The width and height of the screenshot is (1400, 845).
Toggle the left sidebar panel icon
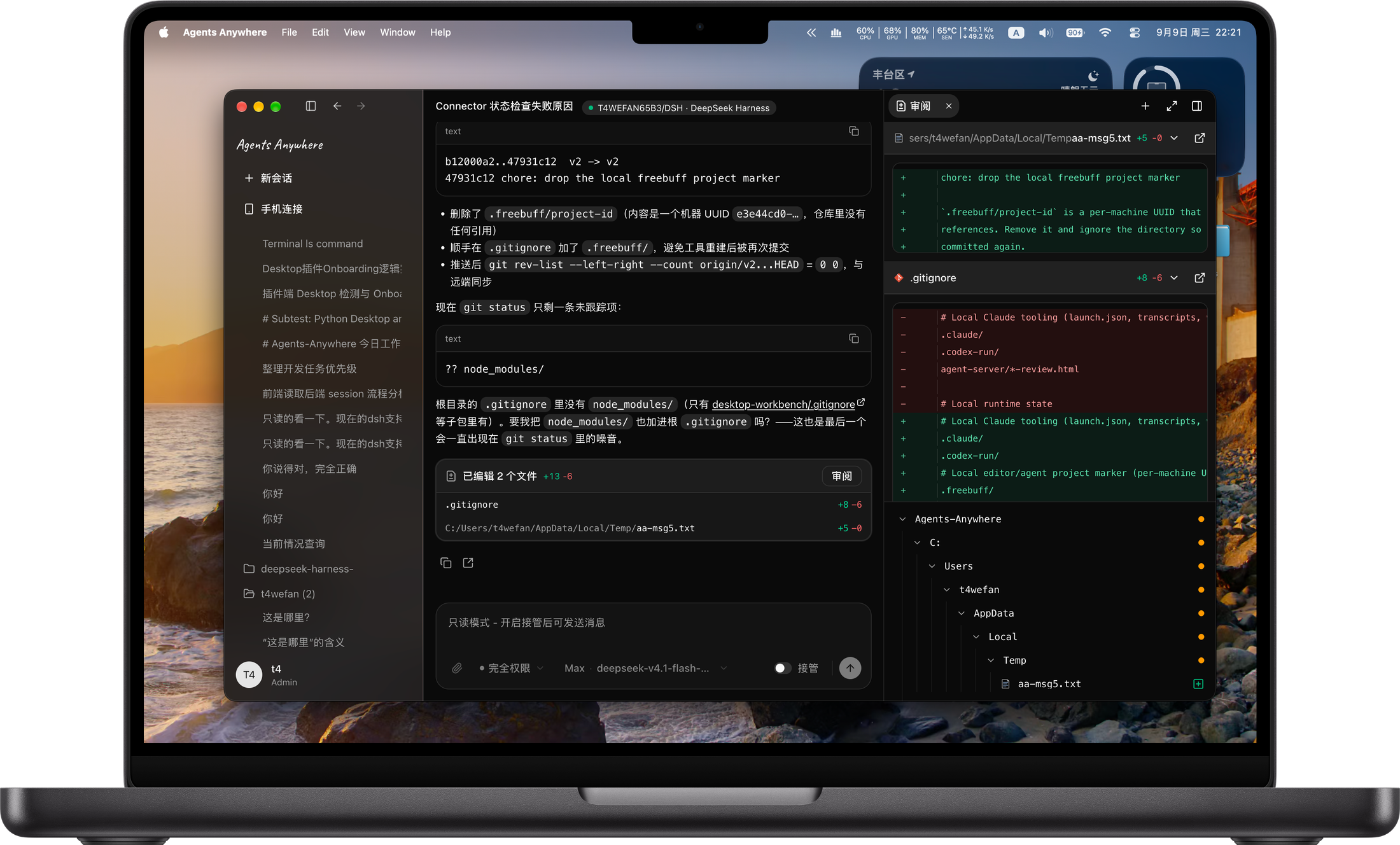[x=311, y=106]
